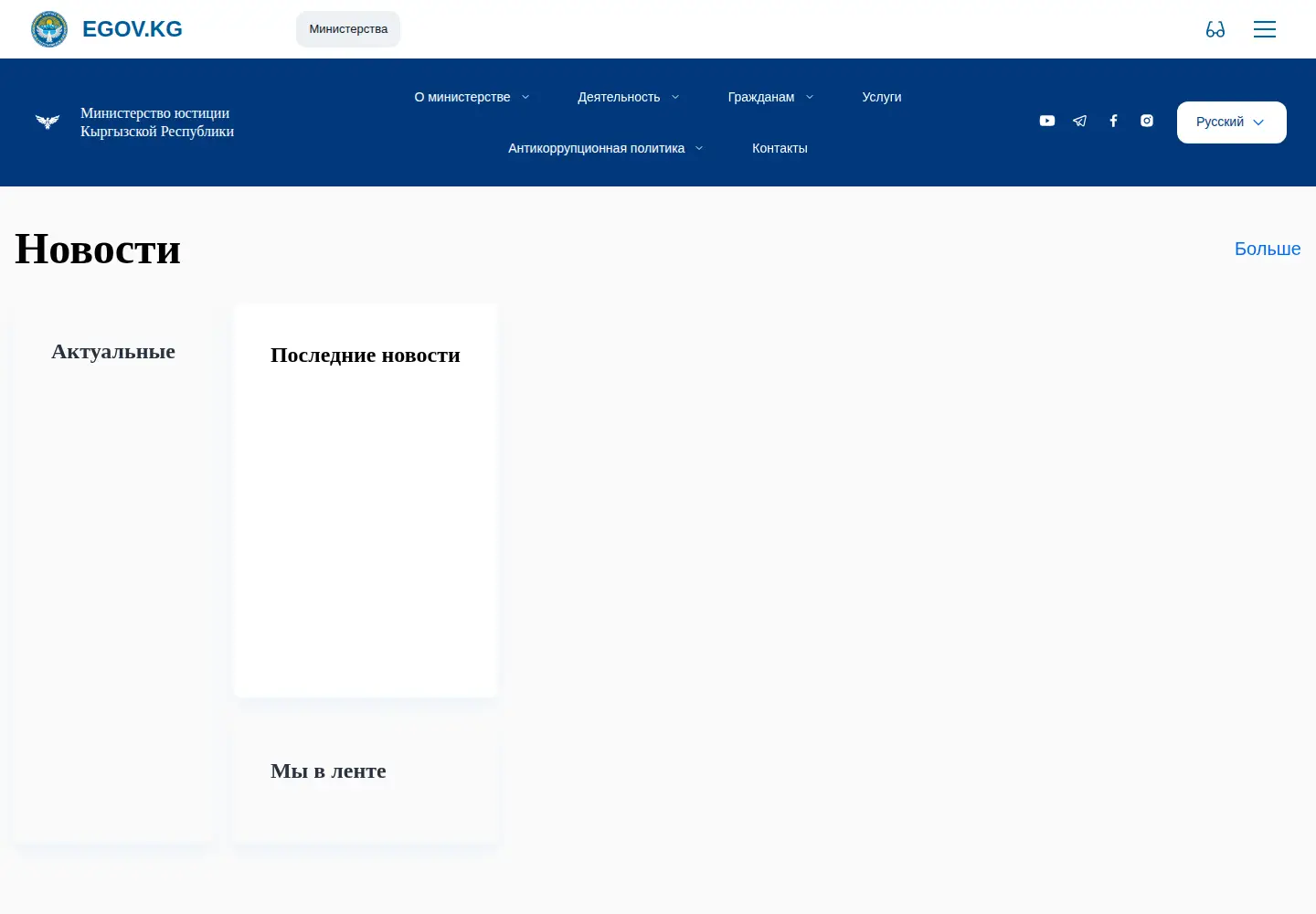Screen dimensions: 1316x914
Task: Click the Больше link
Action: coord(1268,249)
